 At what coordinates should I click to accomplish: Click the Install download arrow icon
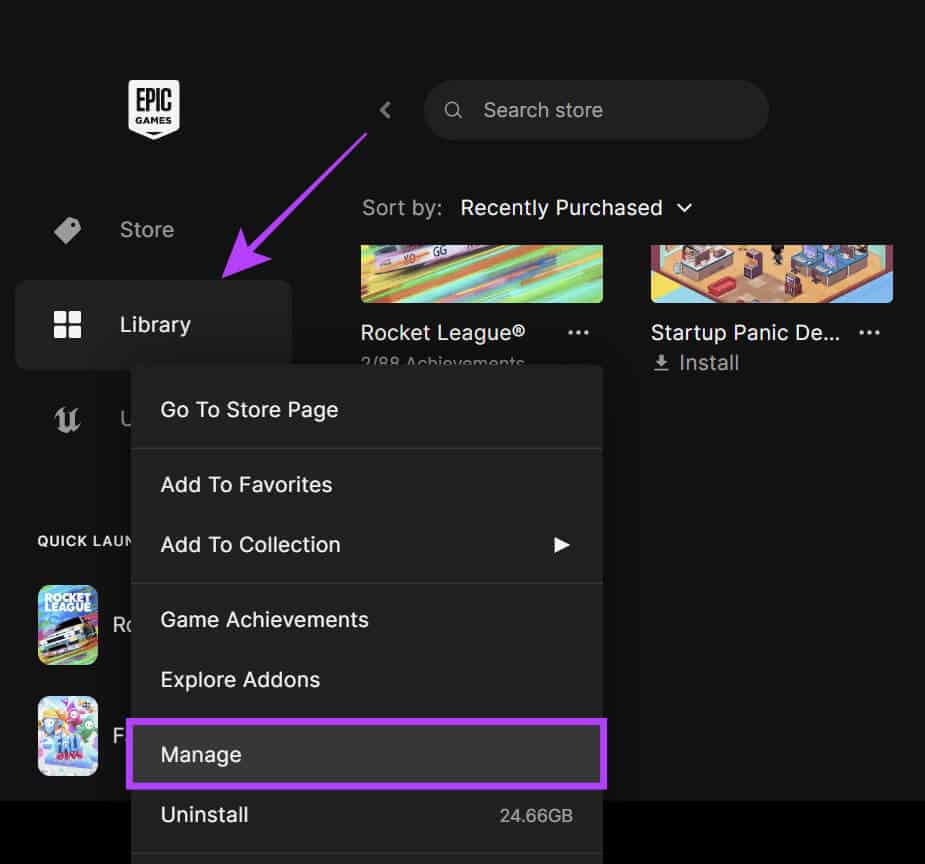click(661, 363)
